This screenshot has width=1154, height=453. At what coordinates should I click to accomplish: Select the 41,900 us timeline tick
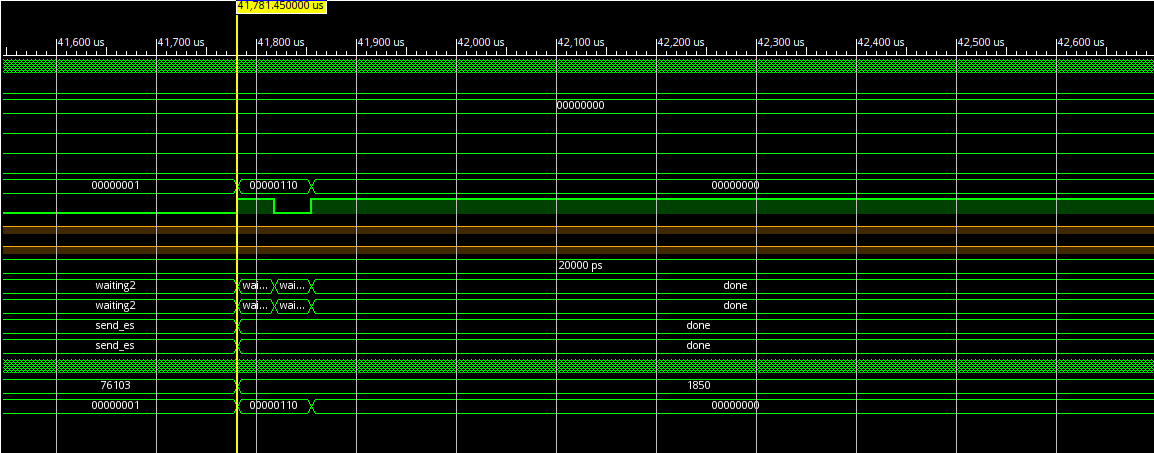pyautogui.click(x=380, y=42)
